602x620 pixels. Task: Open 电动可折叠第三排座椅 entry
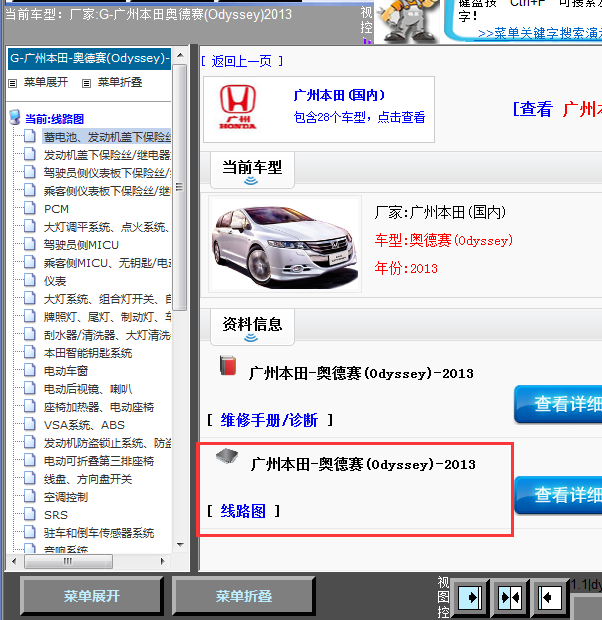coord(99,461)
